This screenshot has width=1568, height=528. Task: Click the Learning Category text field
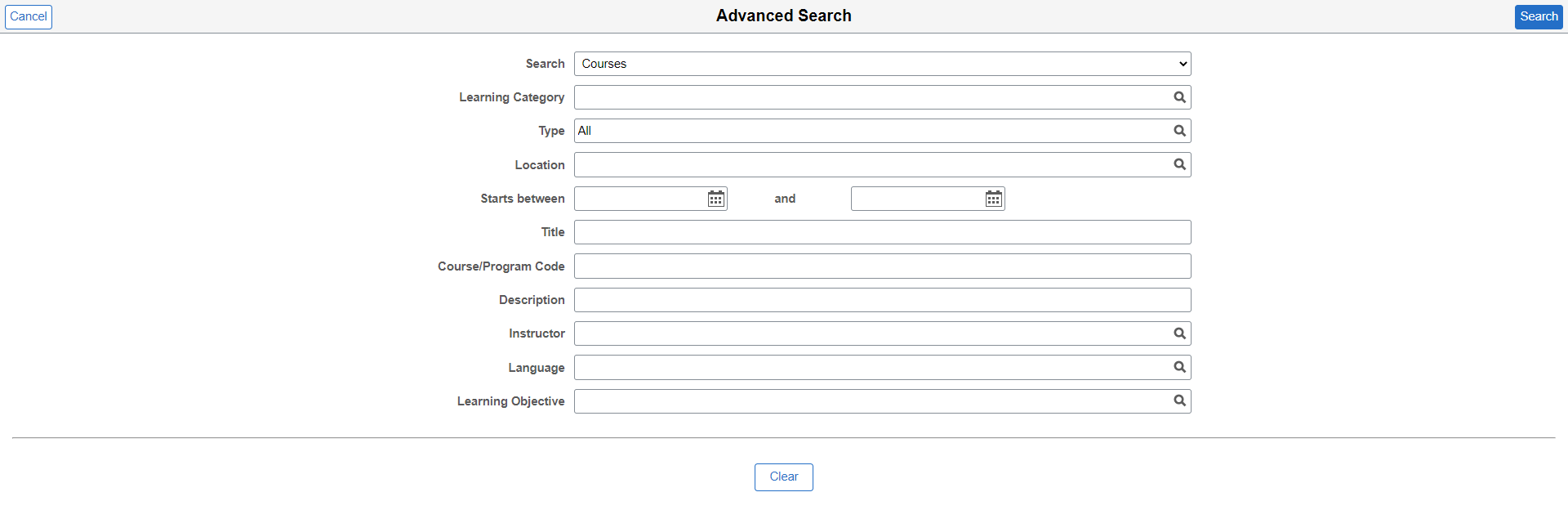coord(870,97)
